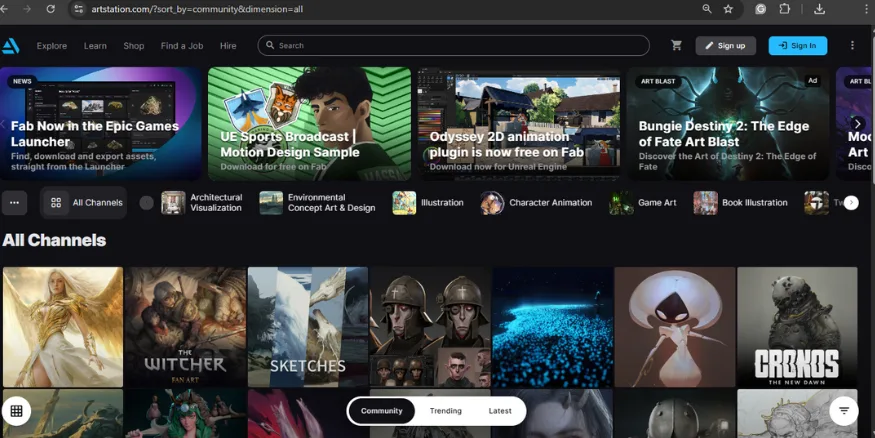Image resolution: width=875 pixels, height=438 pixels.
Task: Open the shopping cart icon
Action: click(x=676, y=46)
